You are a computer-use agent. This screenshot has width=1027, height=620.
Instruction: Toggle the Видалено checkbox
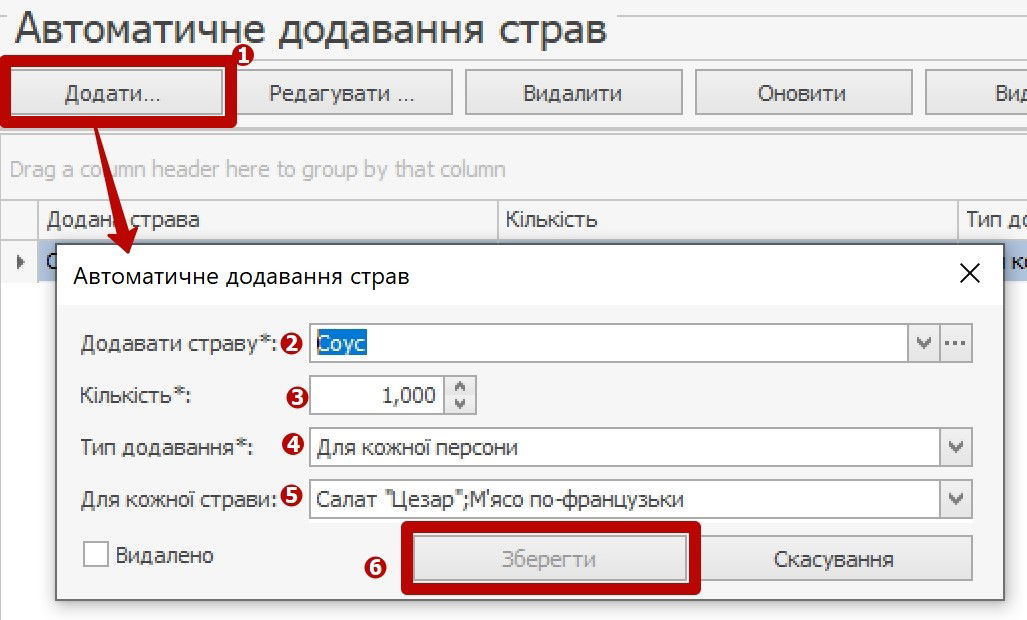(x=96, y=555)
